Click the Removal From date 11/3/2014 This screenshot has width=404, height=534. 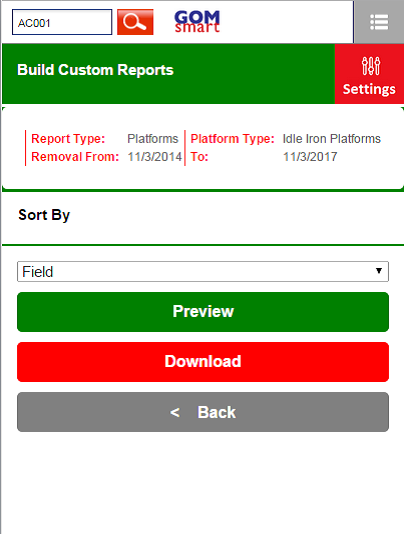(155, 157)
